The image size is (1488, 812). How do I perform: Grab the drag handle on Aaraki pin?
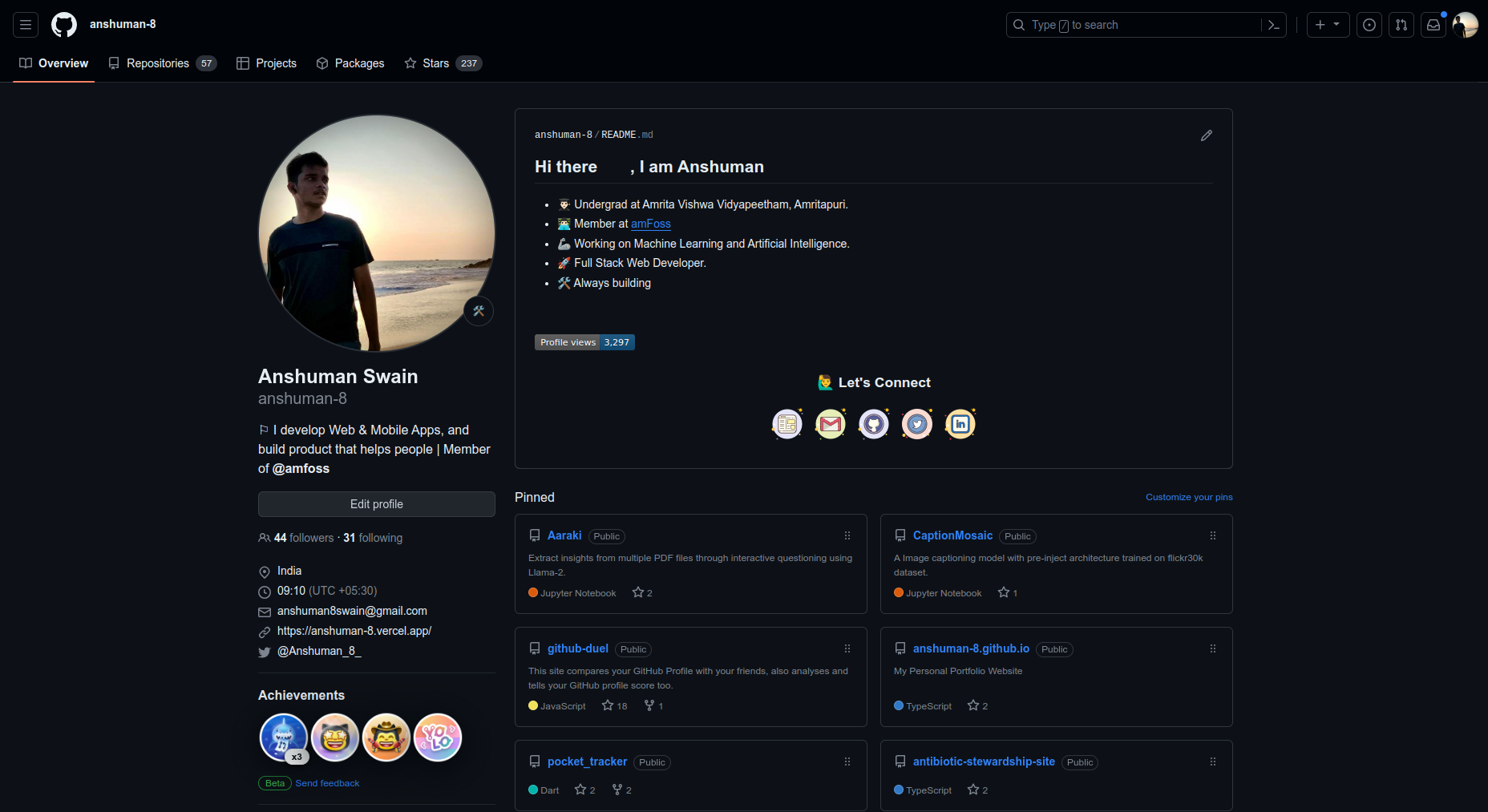click(x=847, y=535)
